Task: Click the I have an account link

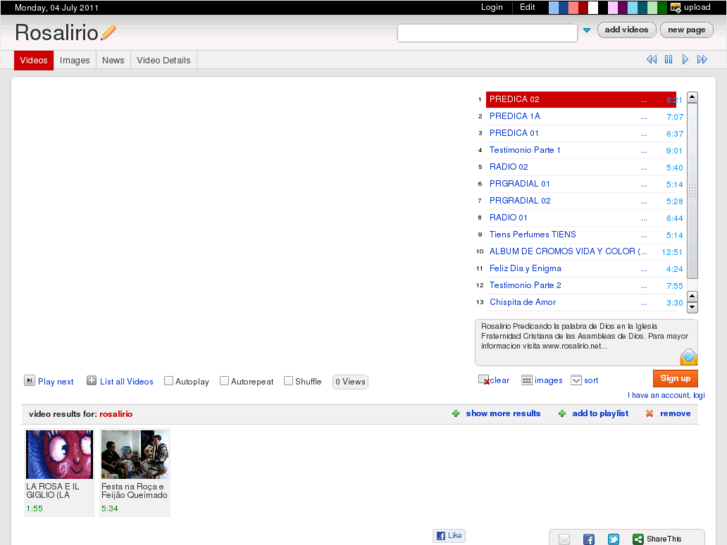Action: tap(666, 395)
